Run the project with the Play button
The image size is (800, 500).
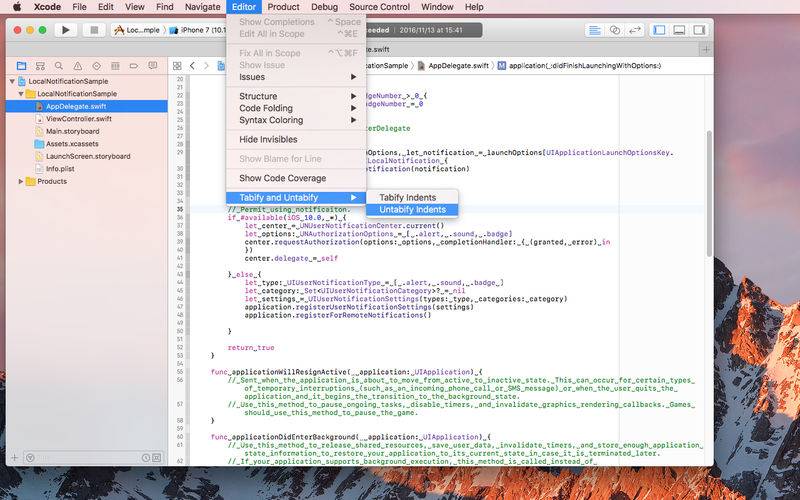click(x=65, y=30)
